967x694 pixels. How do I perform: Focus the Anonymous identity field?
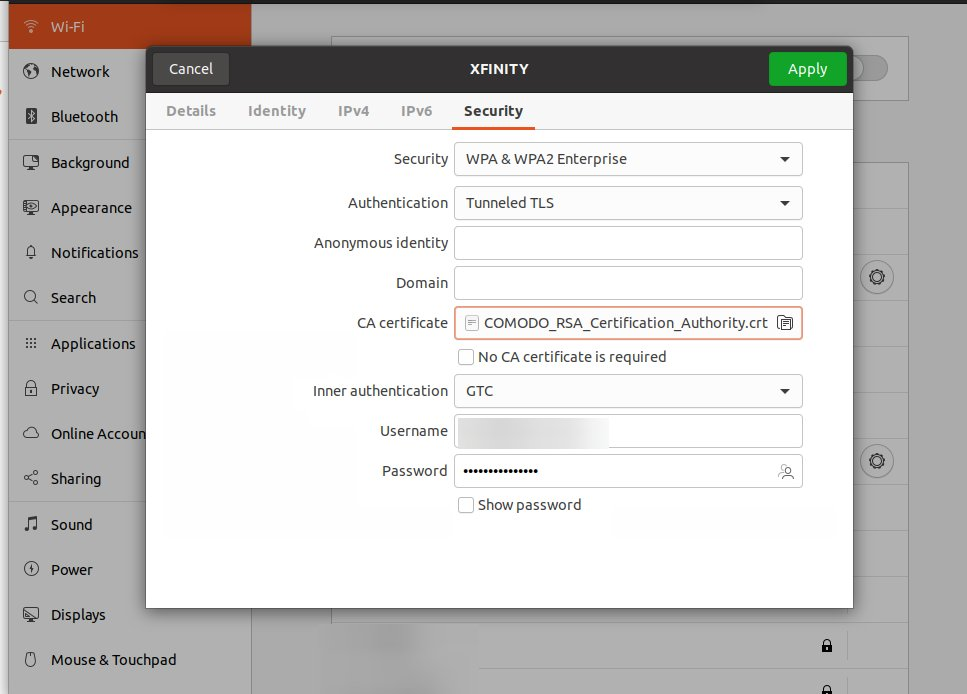click(x=628, y=243)
